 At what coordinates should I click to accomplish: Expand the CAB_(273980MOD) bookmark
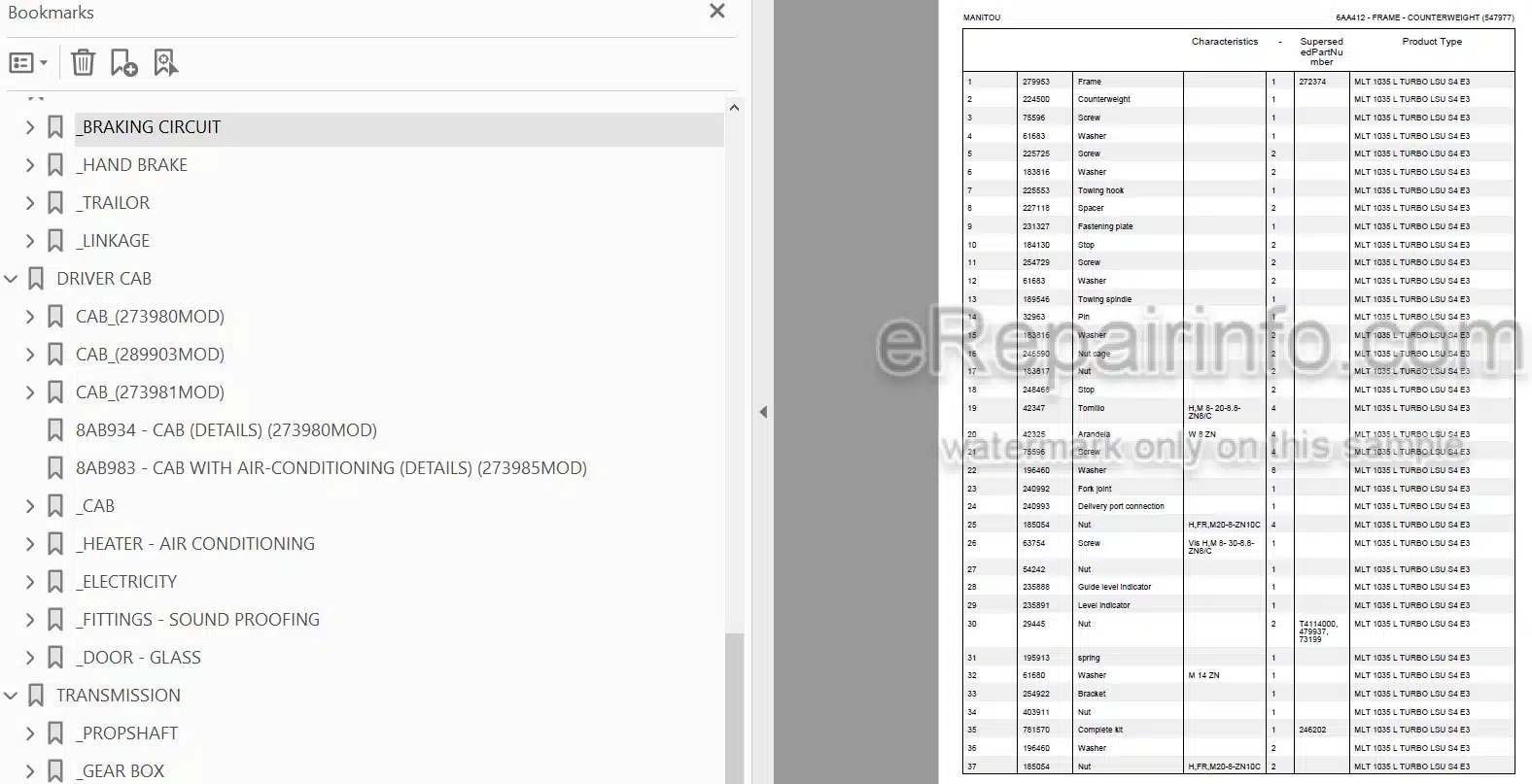point(29,317)
